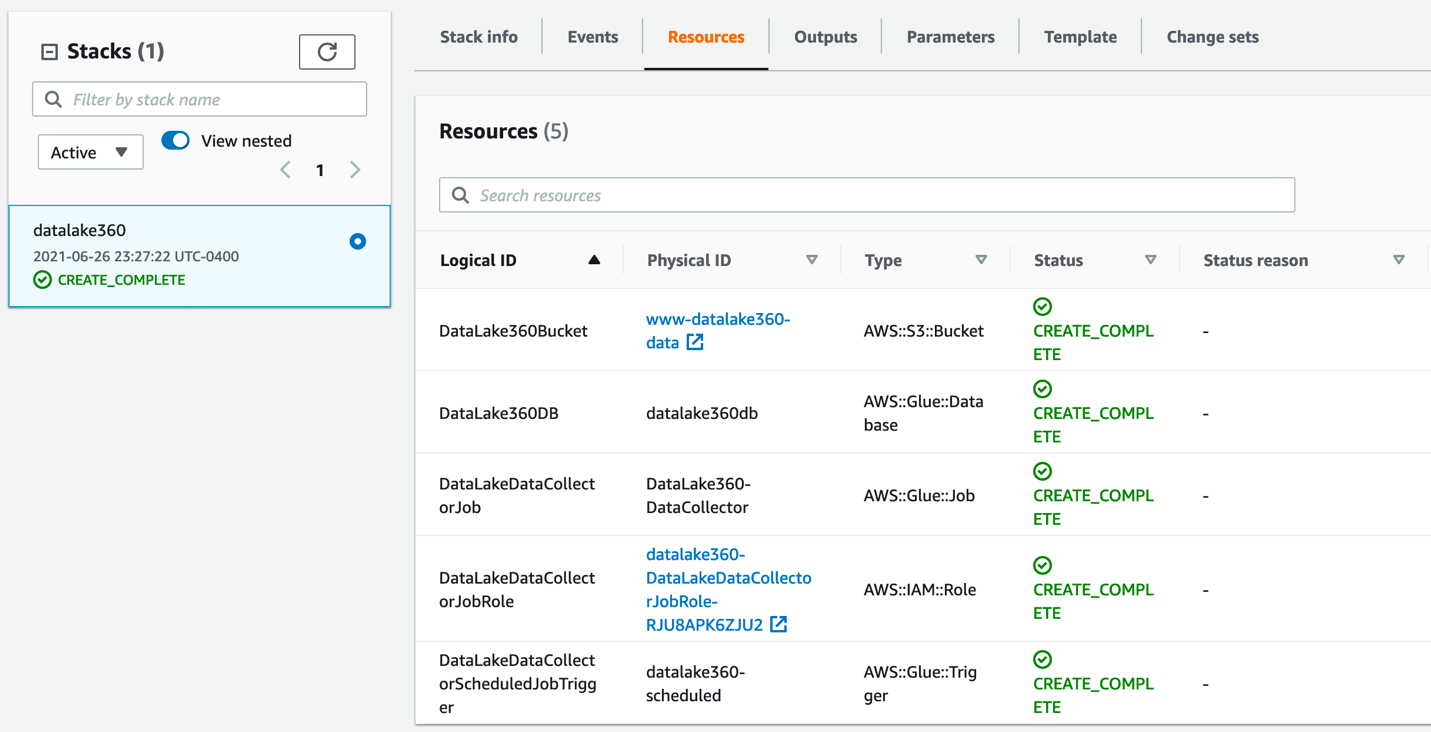This screenshot has height=732, width=1431.
Task: Sort by the Physical ID column arrow
Action: [x=812, y=260]
